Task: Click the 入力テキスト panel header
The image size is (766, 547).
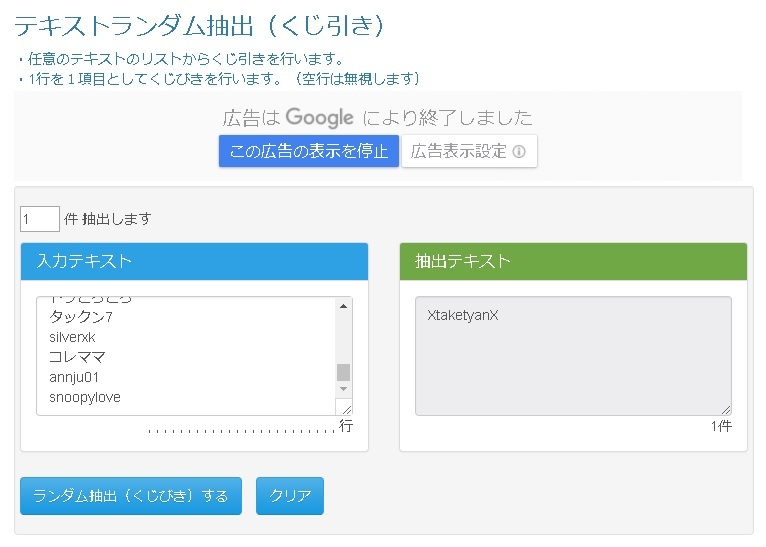Action: click(x=195, y=261)
